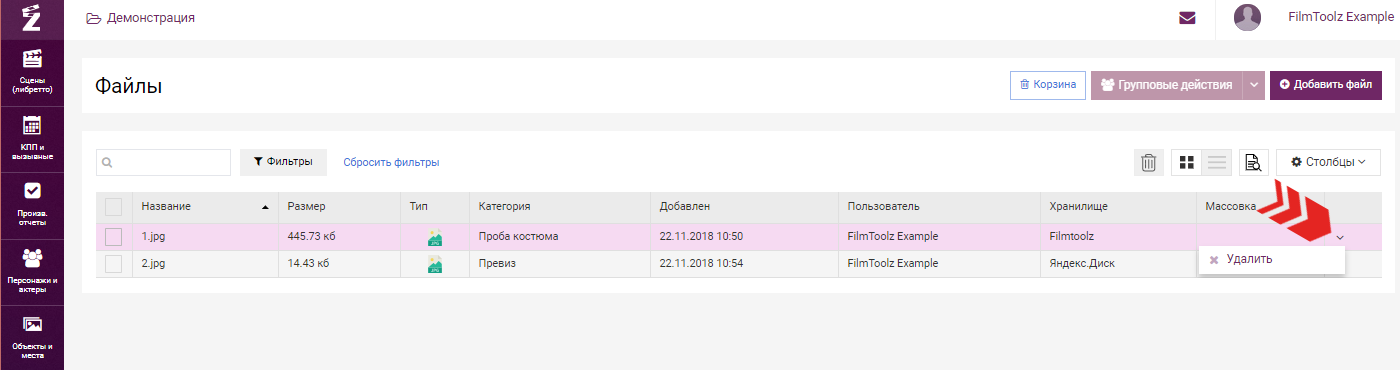Viewport: 1400px width, 370px height.
Task: Tick the checkbox for 1.jpg
Action: (x=113, y=237)
